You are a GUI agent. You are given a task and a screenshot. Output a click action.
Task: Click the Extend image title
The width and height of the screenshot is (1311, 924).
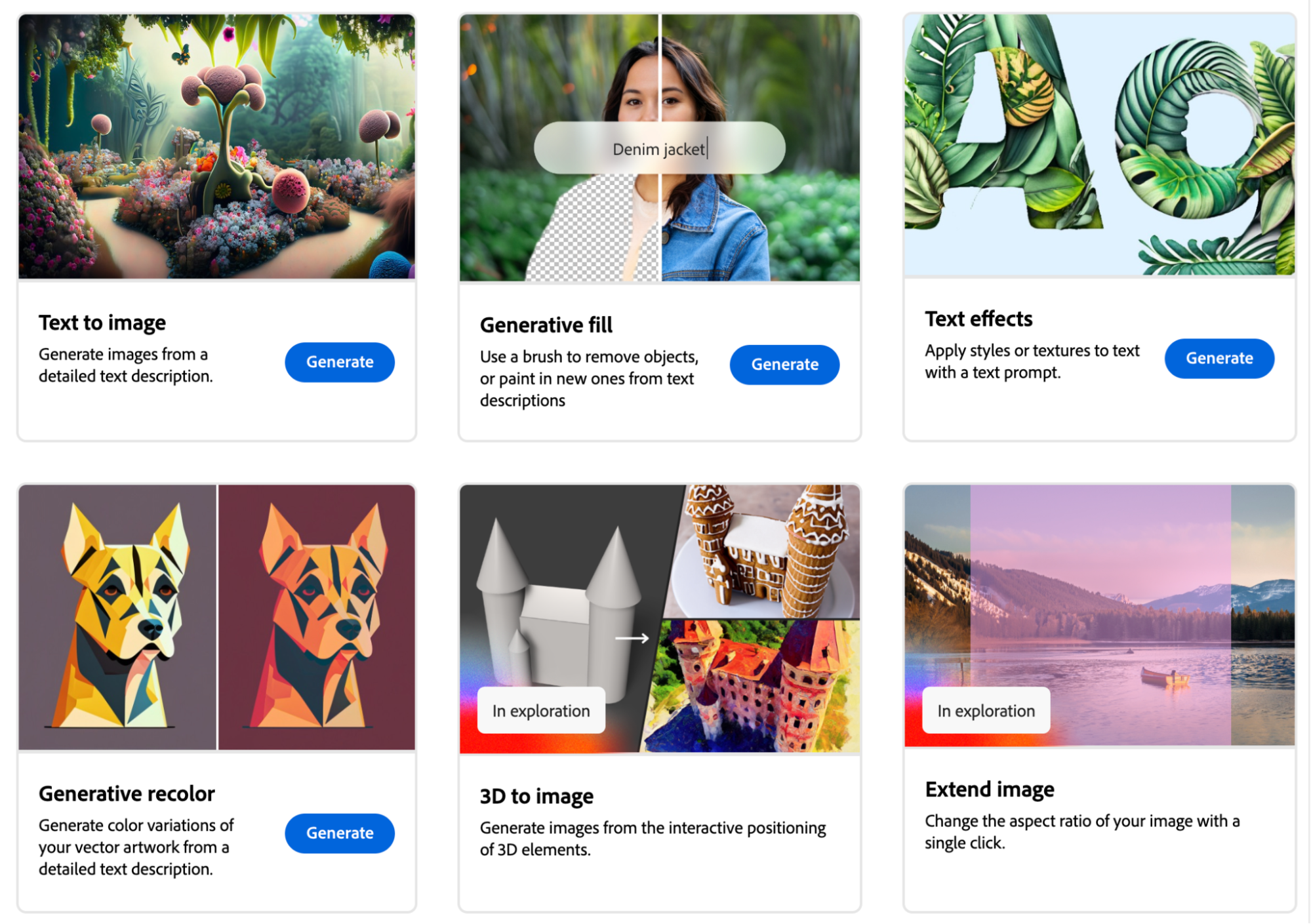[990, 790]
